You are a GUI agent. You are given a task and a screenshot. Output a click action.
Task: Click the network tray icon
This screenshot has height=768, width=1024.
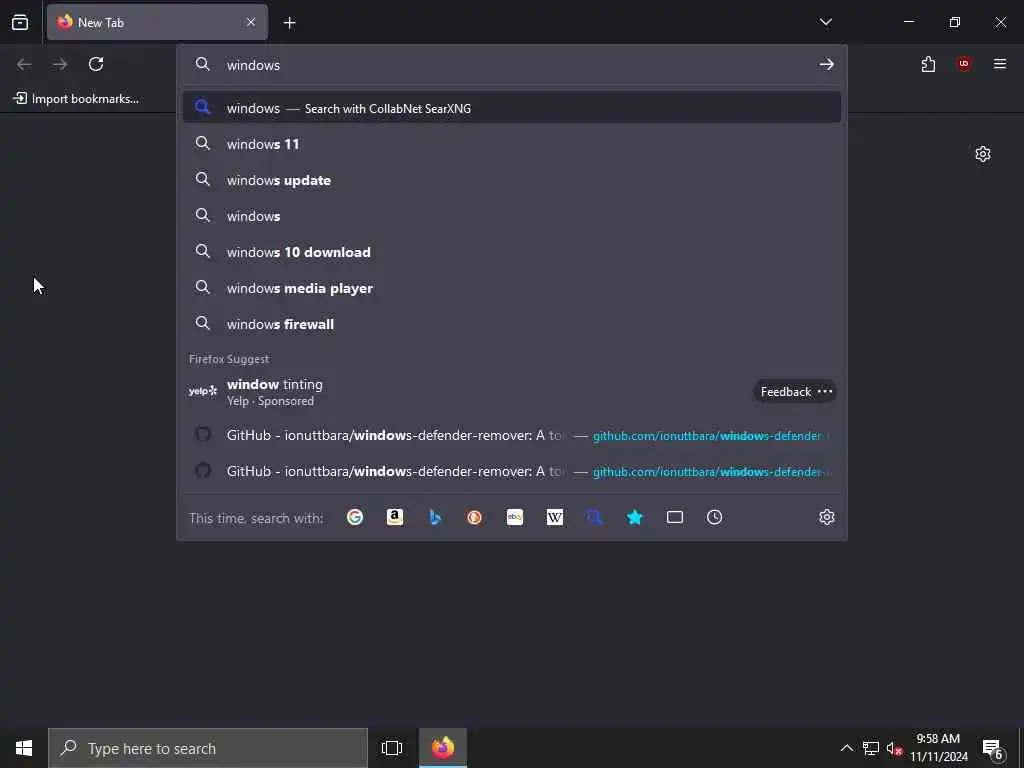(871, 748)
